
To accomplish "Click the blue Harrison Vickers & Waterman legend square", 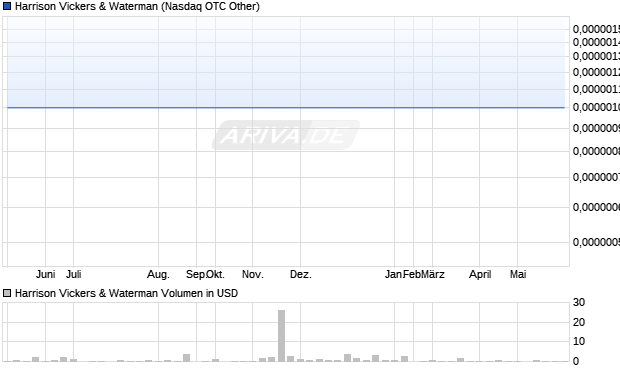I will coord(7,6).
